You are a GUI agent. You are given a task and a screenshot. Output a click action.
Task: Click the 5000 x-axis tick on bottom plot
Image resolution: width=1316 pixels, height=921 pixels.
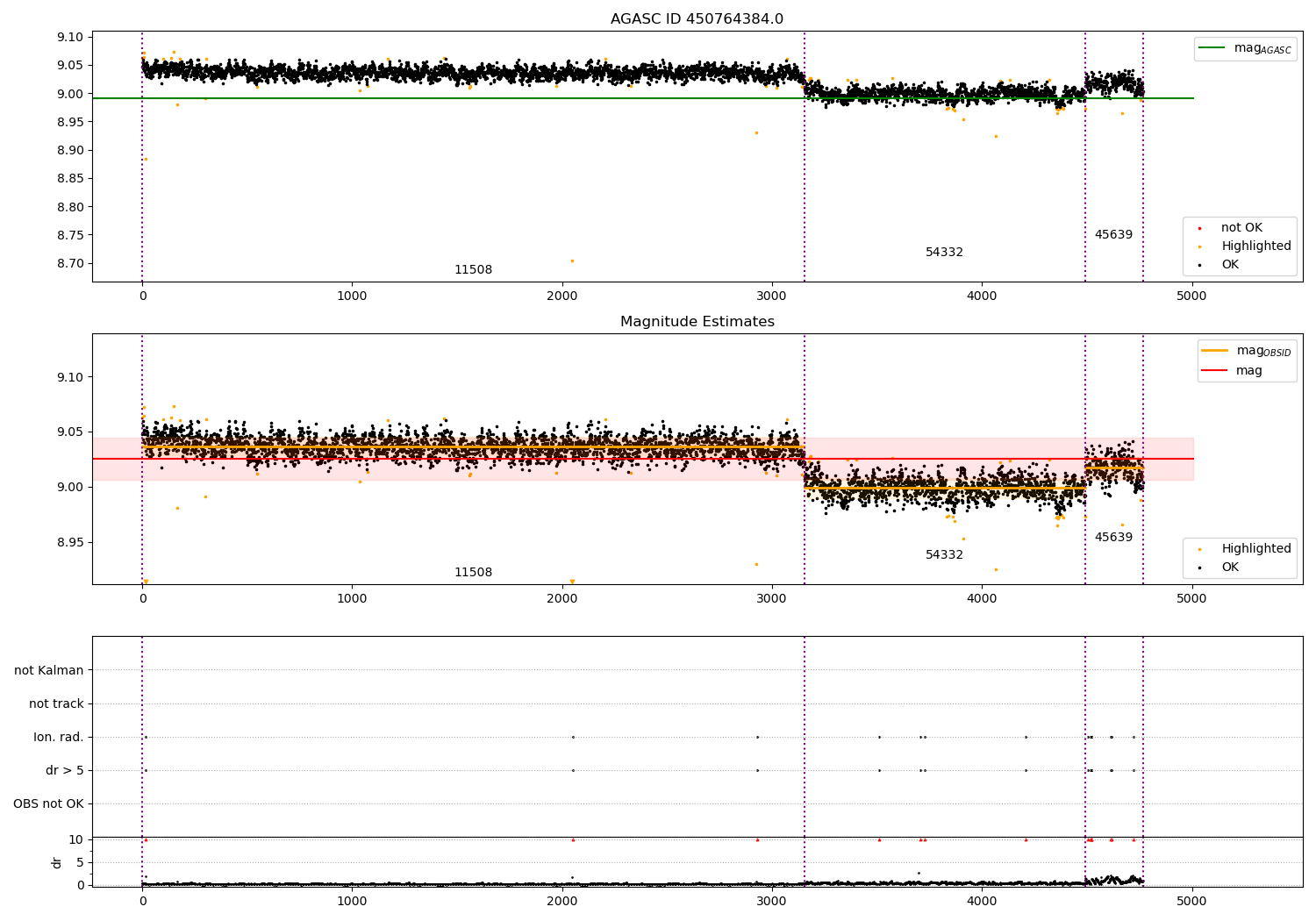(x=1191, y=901)
